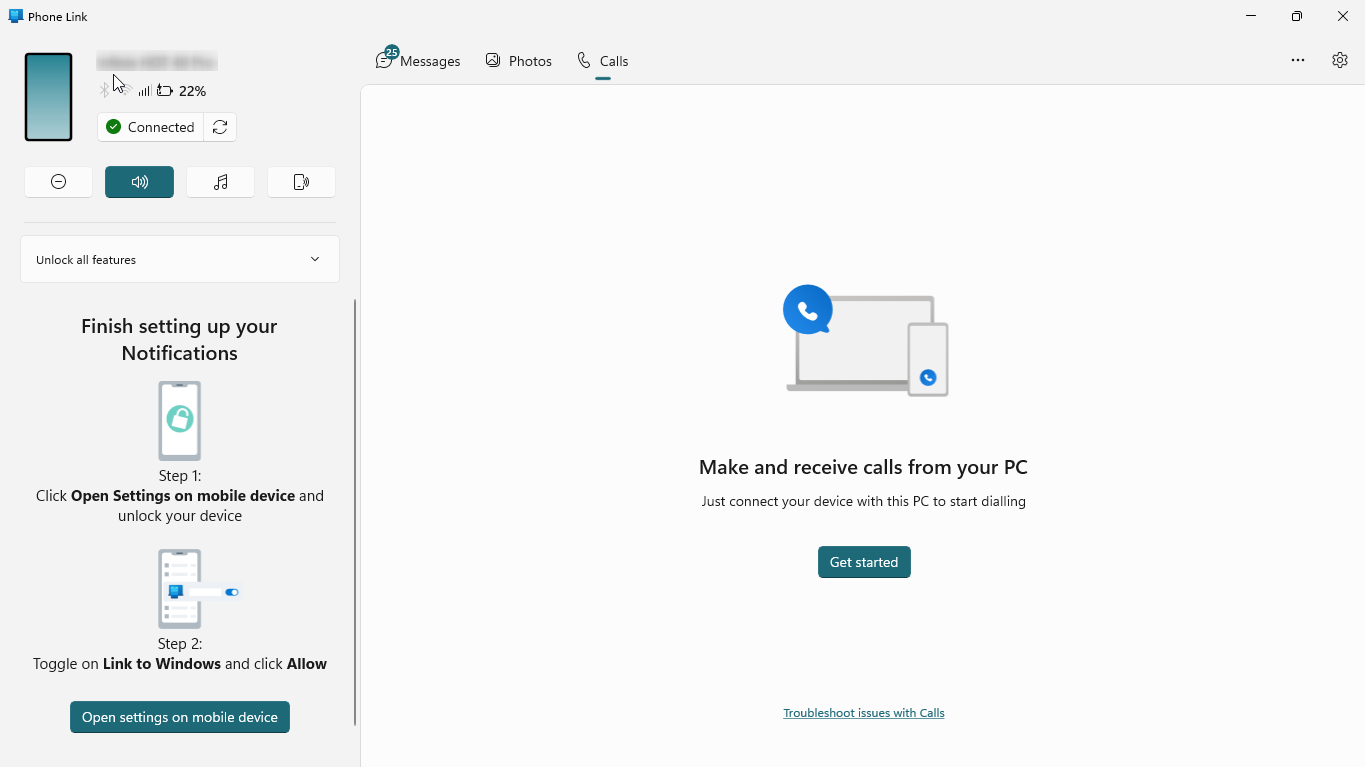1365x767 pixels.
Task: Click the Messages badge showing 25 unread
Action: pos(392,51)
